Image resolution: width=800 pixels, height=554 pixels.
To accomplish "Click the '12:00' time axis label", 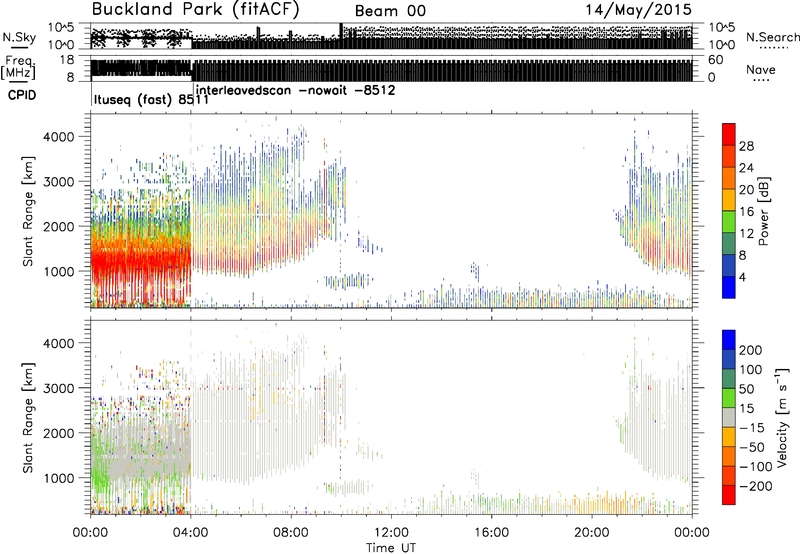I will [x=391, y=533].
